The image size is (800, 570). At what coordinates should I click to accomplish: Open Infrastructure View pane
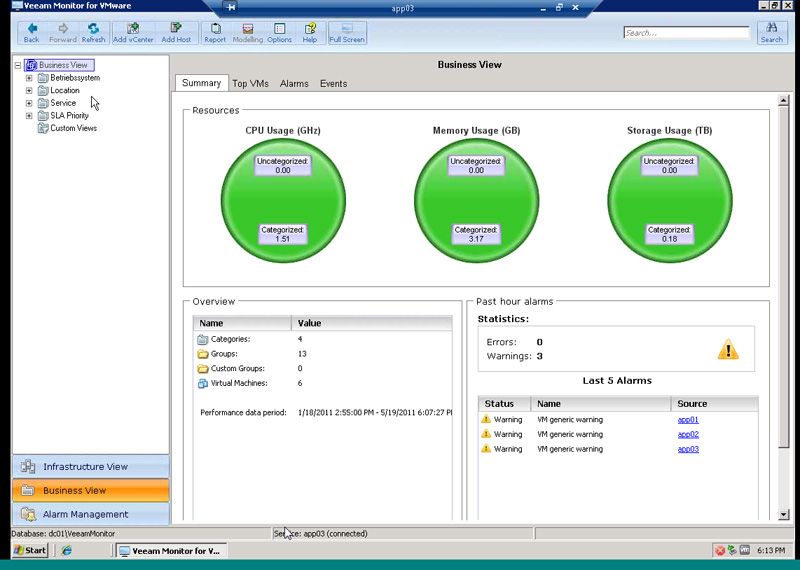pyautogui.click(x=90, y=466)
